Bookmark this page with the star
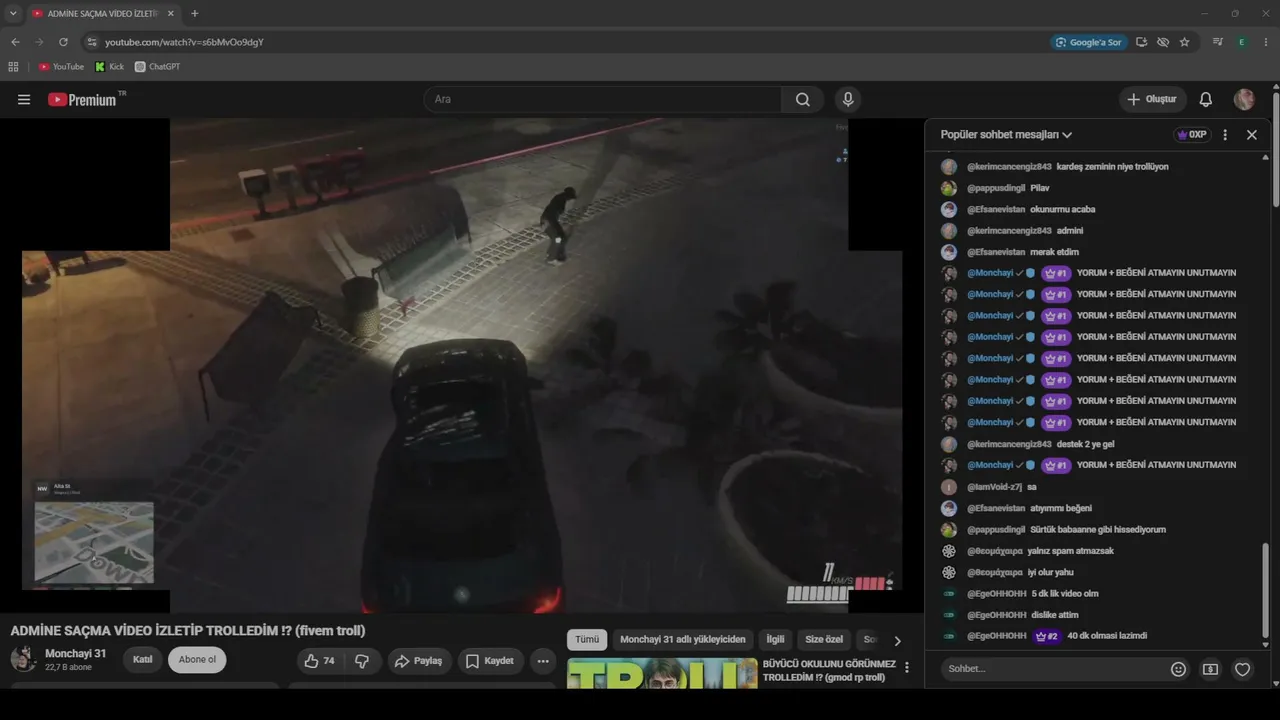This screenshot has width=1280, height=720. point(1185,42)
